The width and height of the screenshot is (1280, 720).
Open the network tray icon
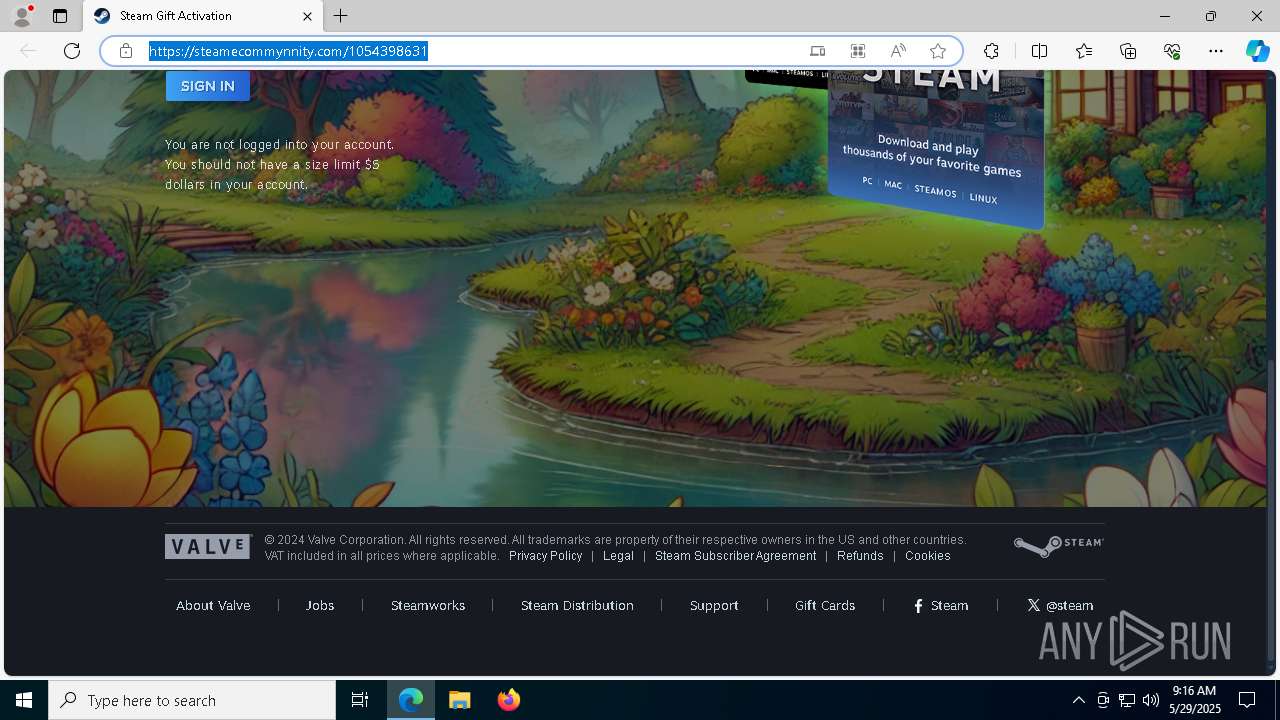pyautogui.click(x=1127, y=700)
